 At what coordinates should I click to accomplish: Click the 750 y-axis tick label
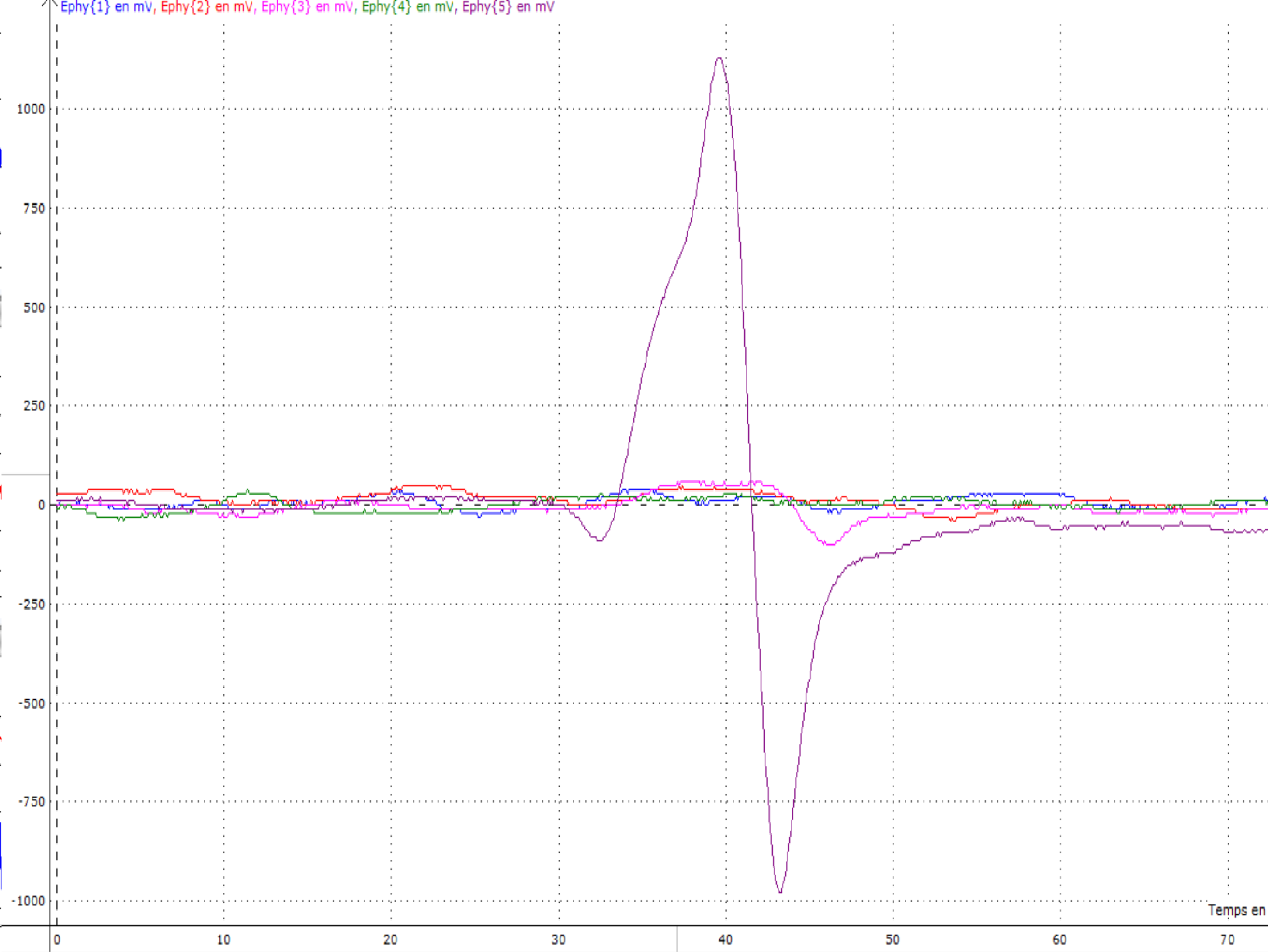coord(34,208)
